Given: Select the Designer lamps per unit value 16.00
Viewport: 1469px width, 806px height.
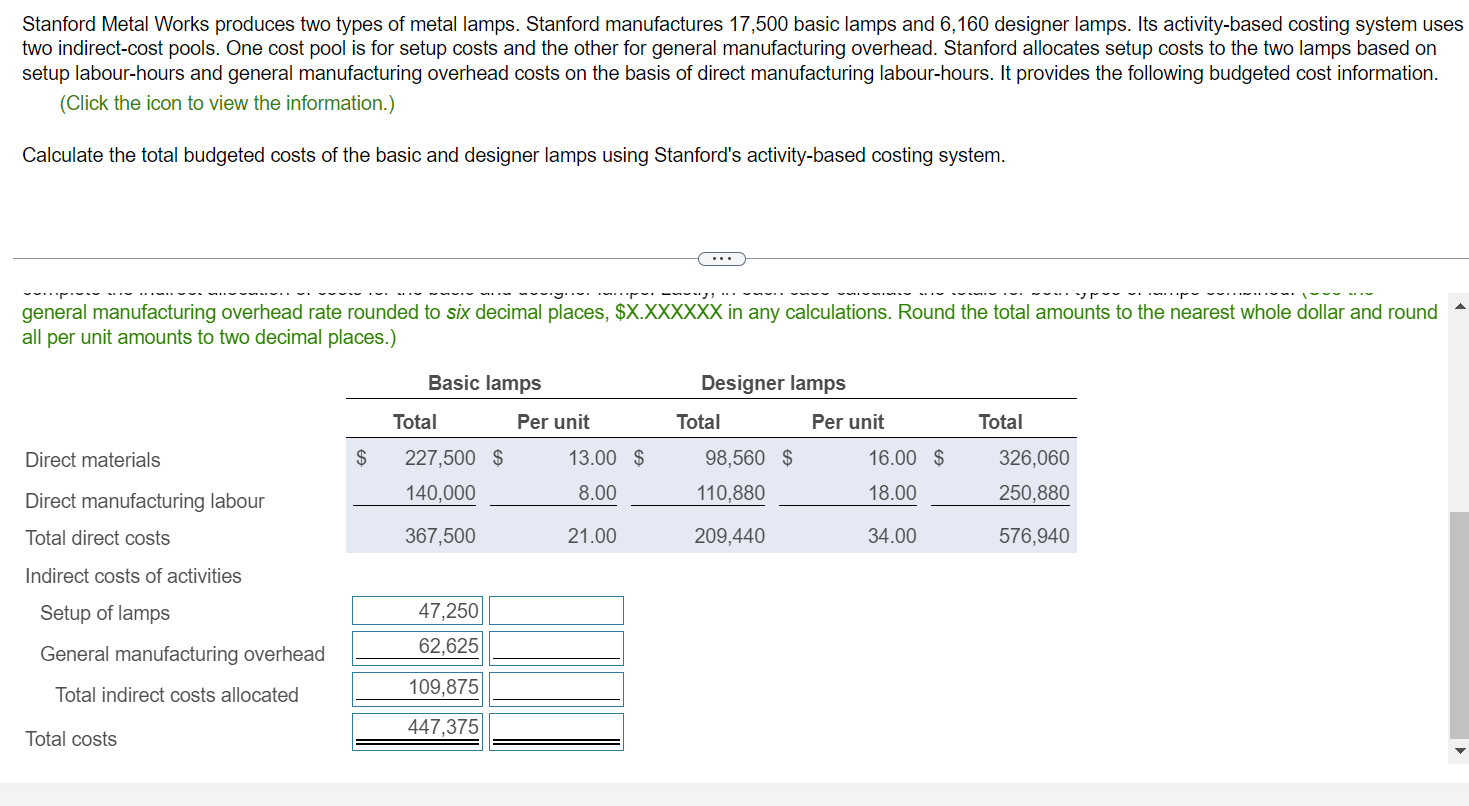Looking at the screenshot, I should click(892, 458).
